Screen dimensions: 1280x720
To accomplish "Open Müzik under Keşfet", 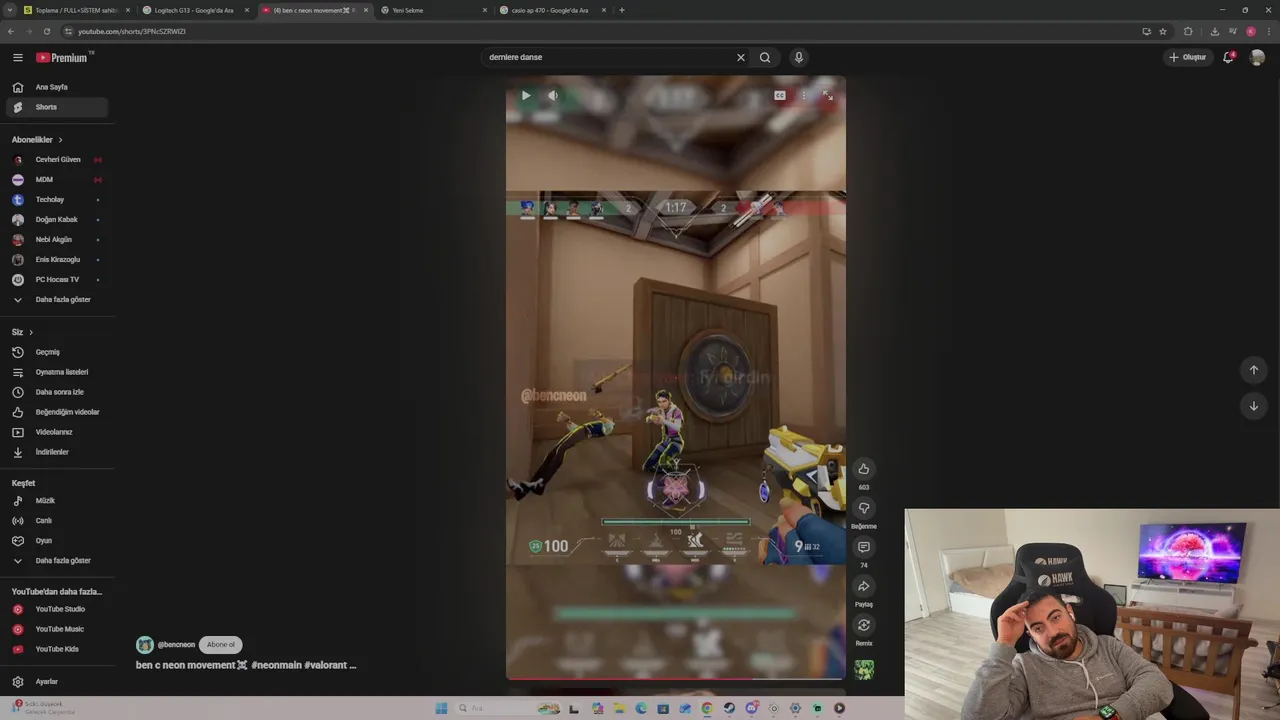I will 58,501.
